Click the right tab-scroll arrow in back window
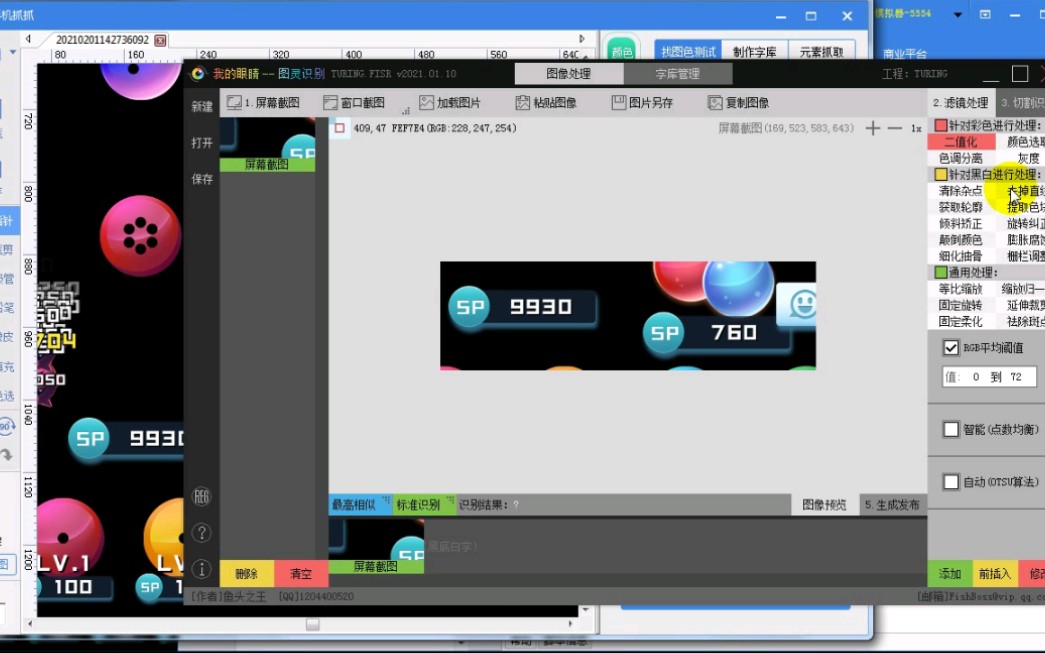 [582, 39]
